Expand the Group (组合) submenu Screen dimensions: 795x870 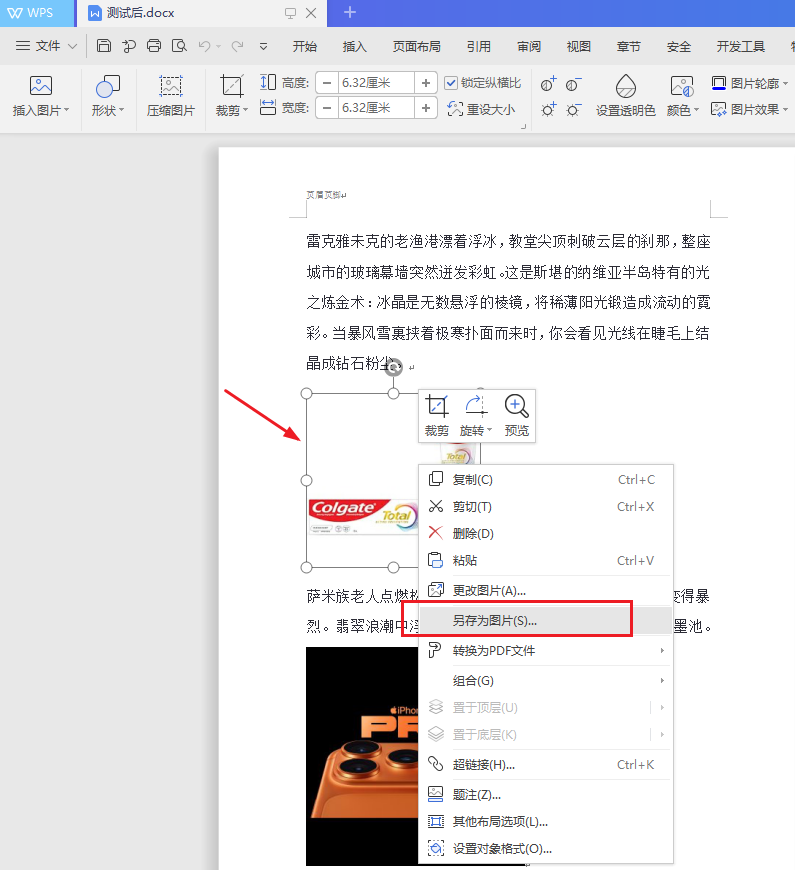coord(545,680)
